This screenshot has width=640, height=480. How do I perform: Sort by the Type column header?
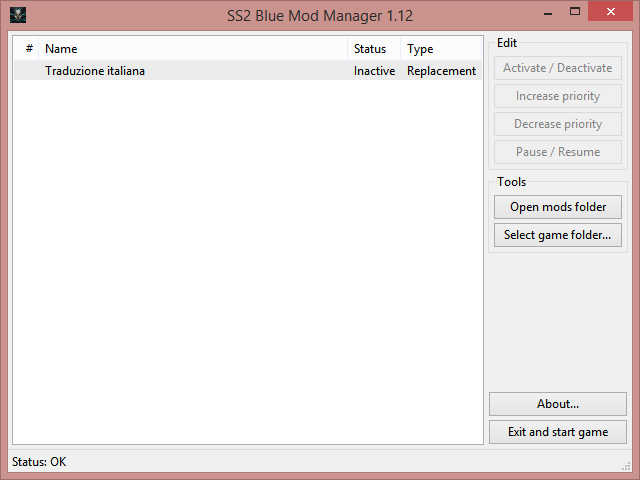(441, 49)
